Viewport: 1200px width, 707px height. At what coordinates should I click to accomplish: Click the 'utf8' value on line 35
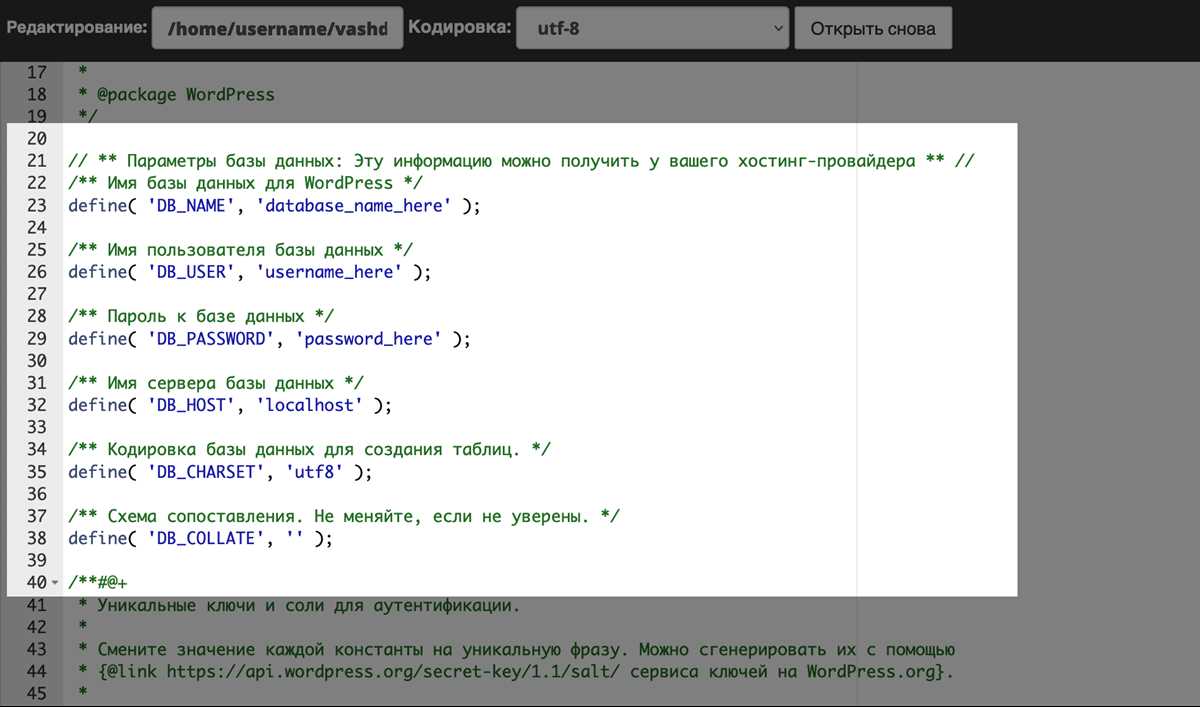[316, 471]
